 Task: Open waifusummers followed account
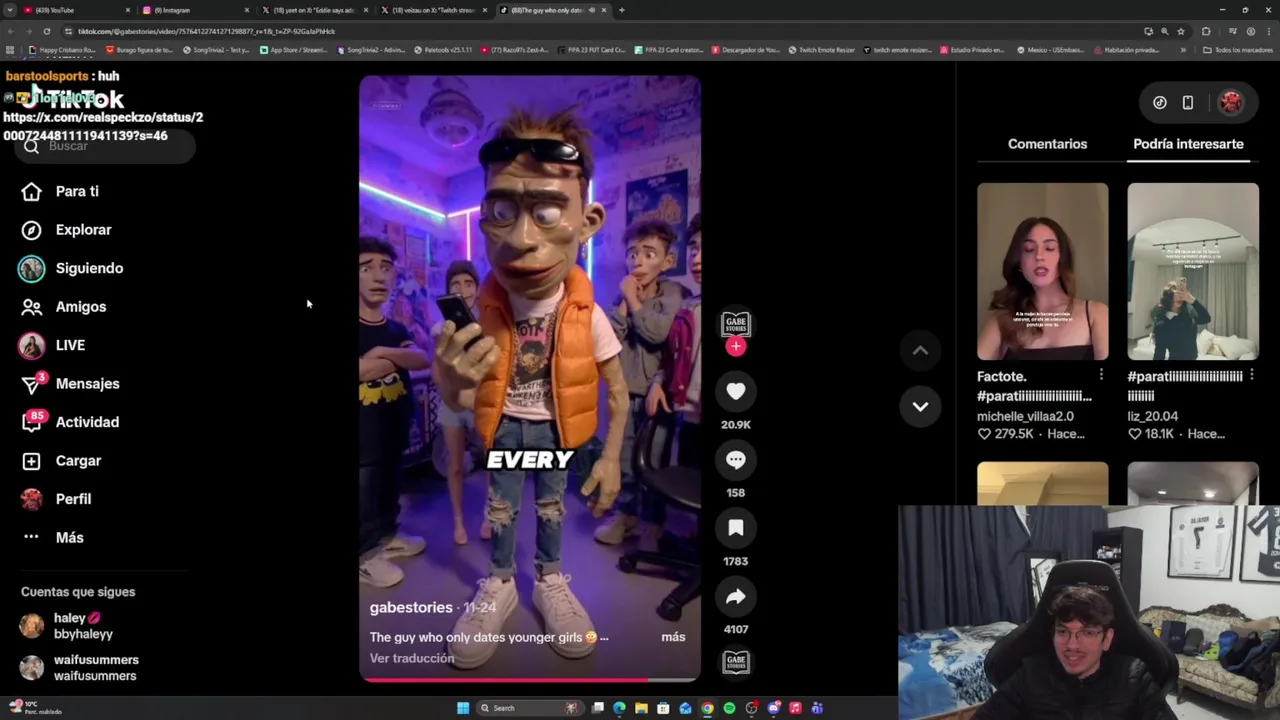pos(80,668)
